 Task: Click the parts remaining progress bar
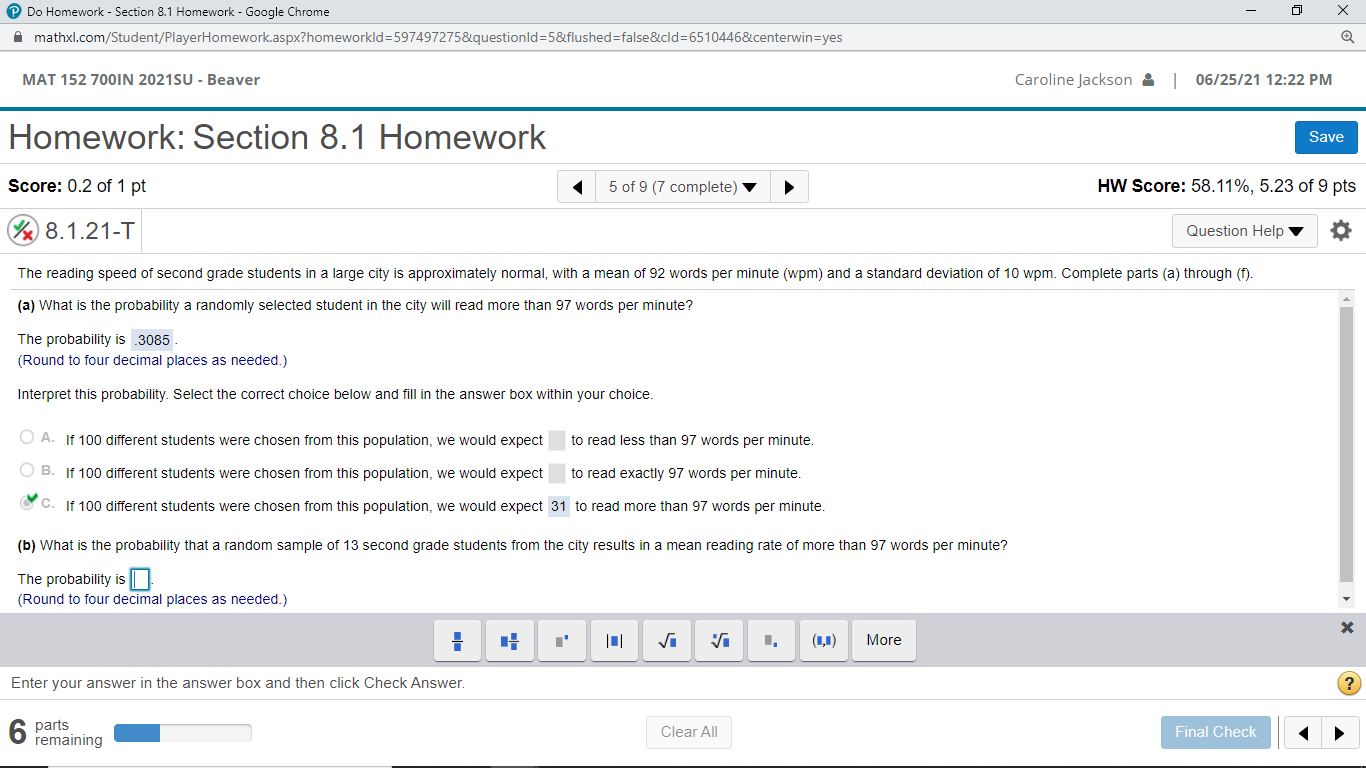183,733
